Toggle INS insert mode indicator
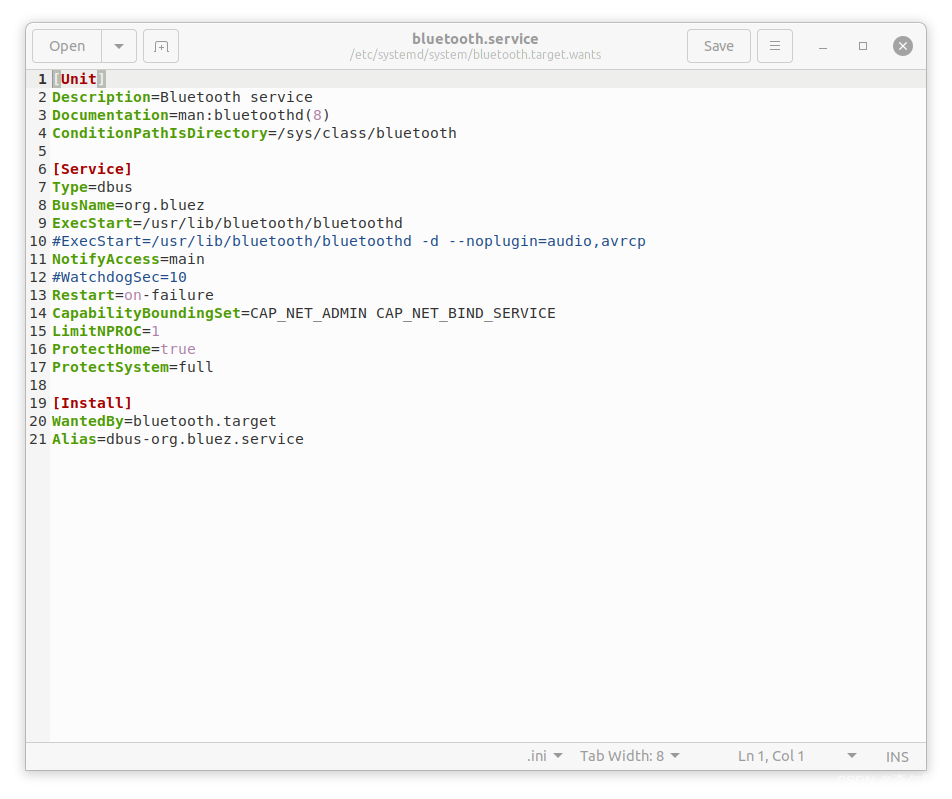The image size is (952, 799). [897, 756]
